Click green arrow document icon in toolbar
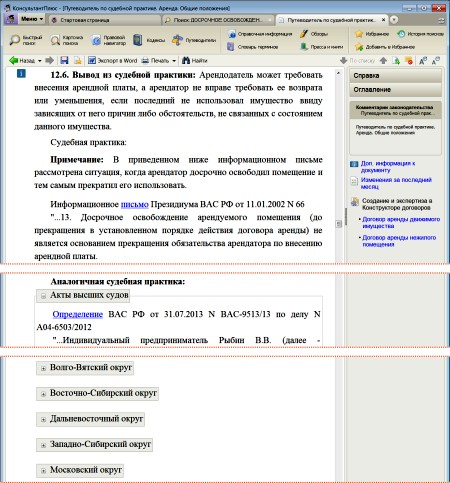The image size is (450, 483). [396, 61]
